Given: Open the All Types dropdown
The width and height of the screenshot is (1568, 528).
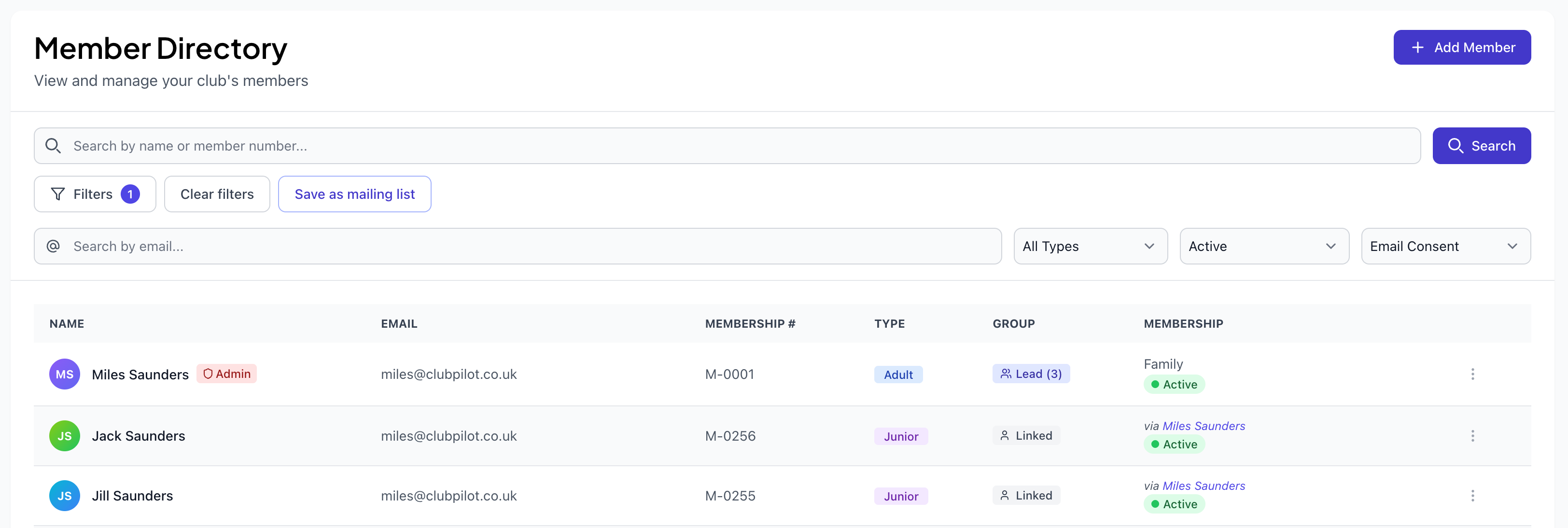Looking at the screenshot, I should click(x=1090, y=246).
